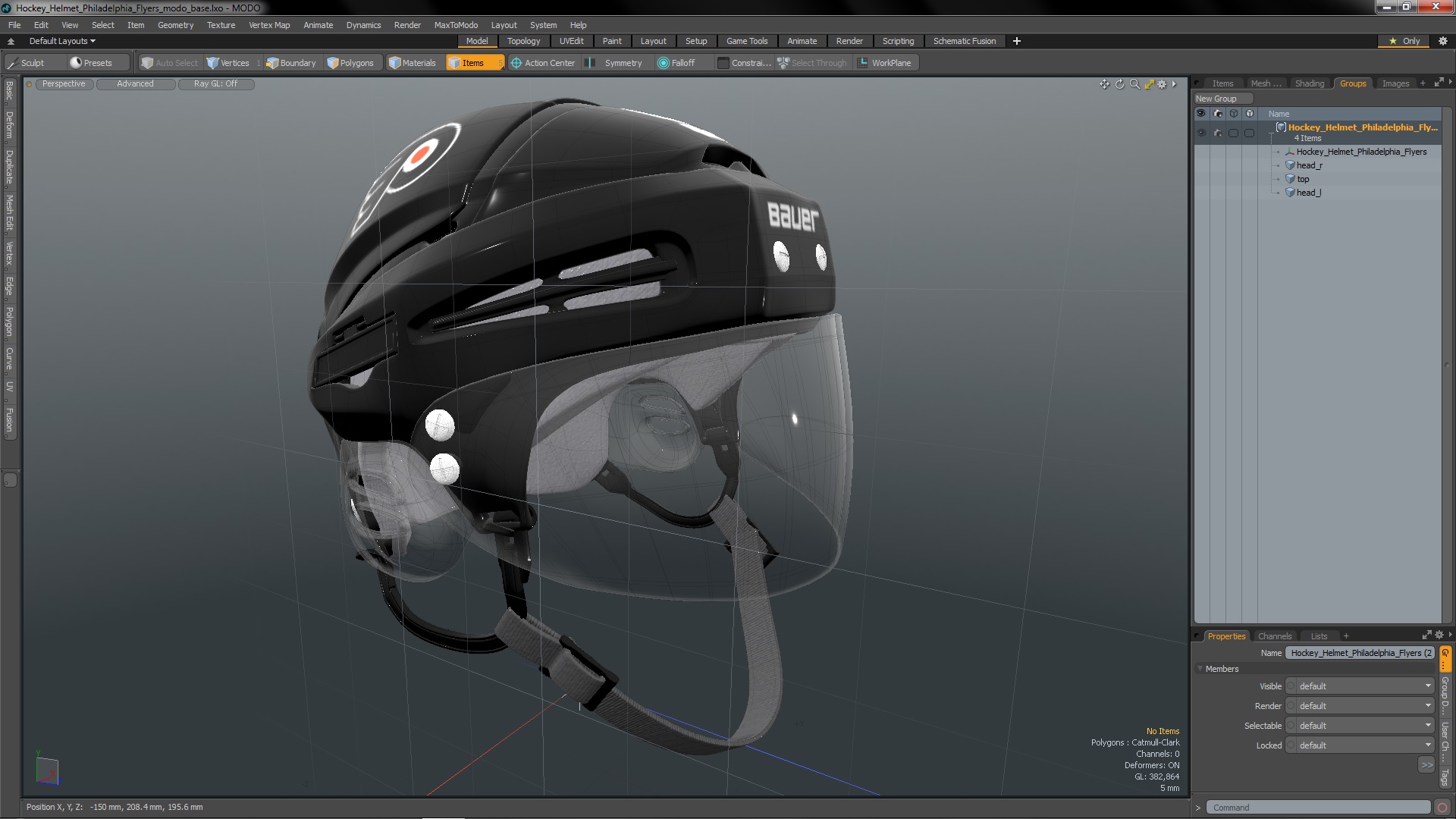Toggle Ray GL Off button
Image resolution: width=1456 pixels, height=819 pixels.
point(215,84)
